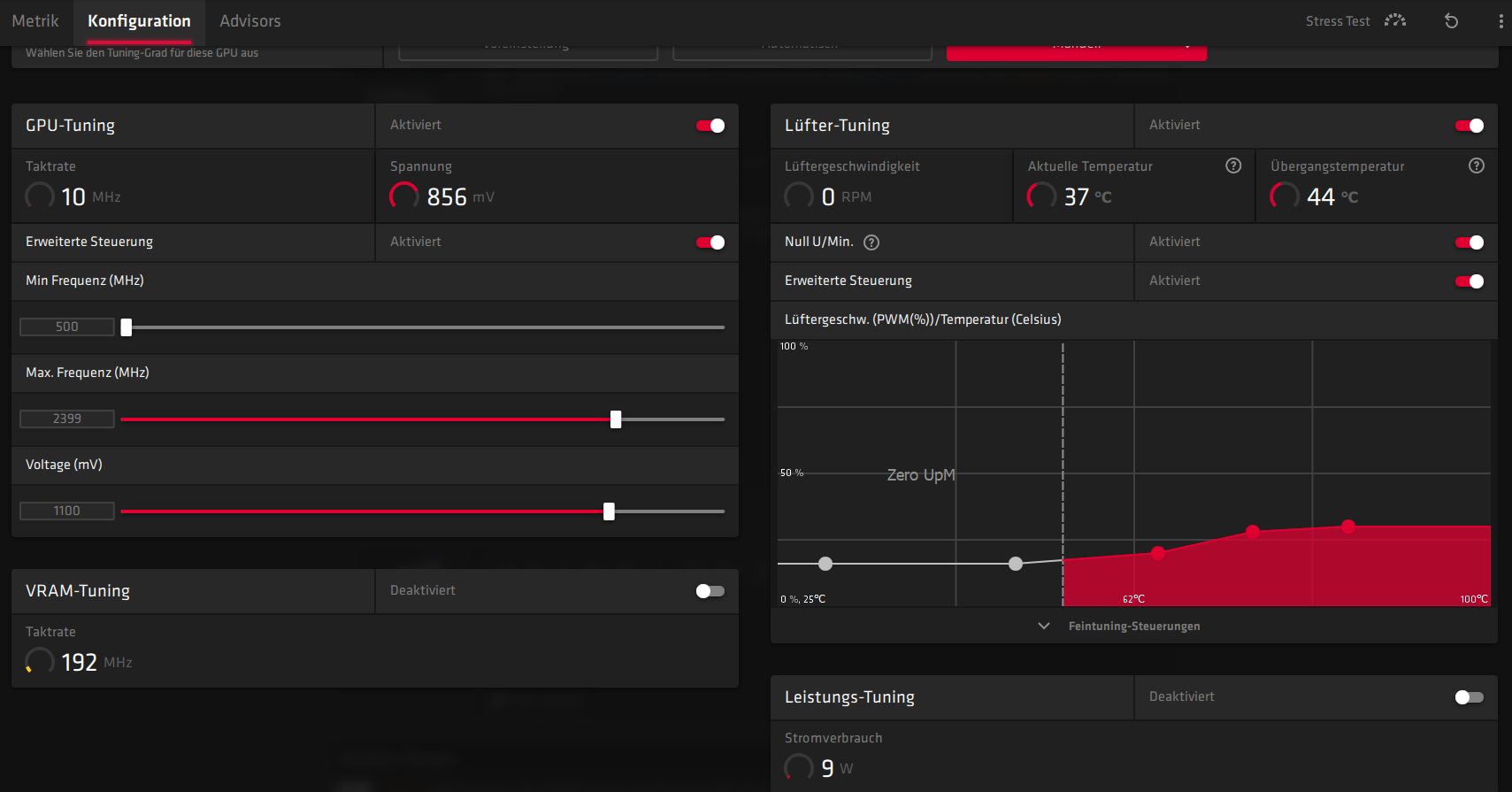Enable the VRAM-Tuning switch

710,591
